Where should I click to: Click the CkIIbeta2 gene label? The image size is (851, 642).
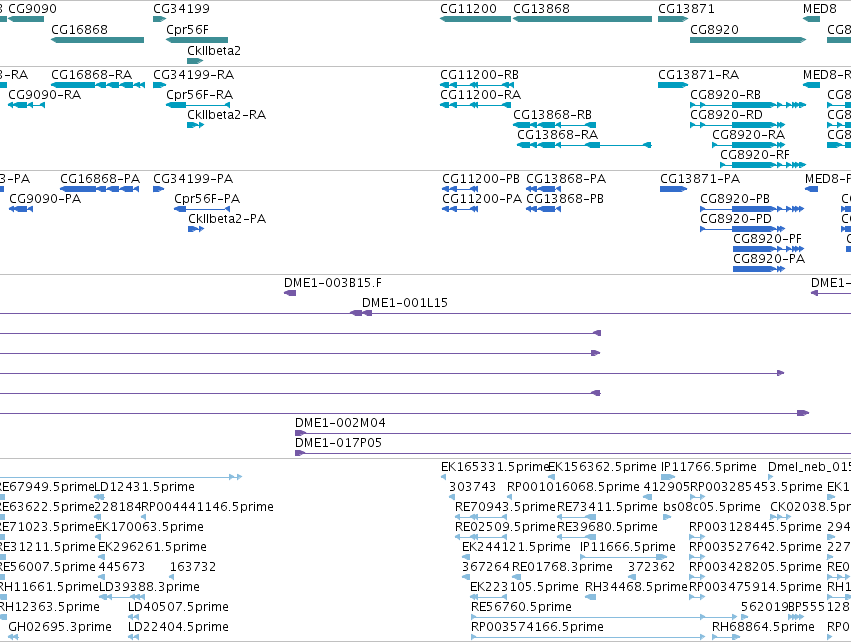[214, 50]
